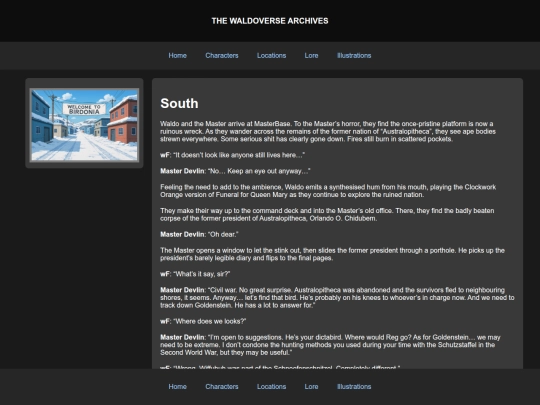
Task: Click the South chapter heading
Action: pos(179,103)
